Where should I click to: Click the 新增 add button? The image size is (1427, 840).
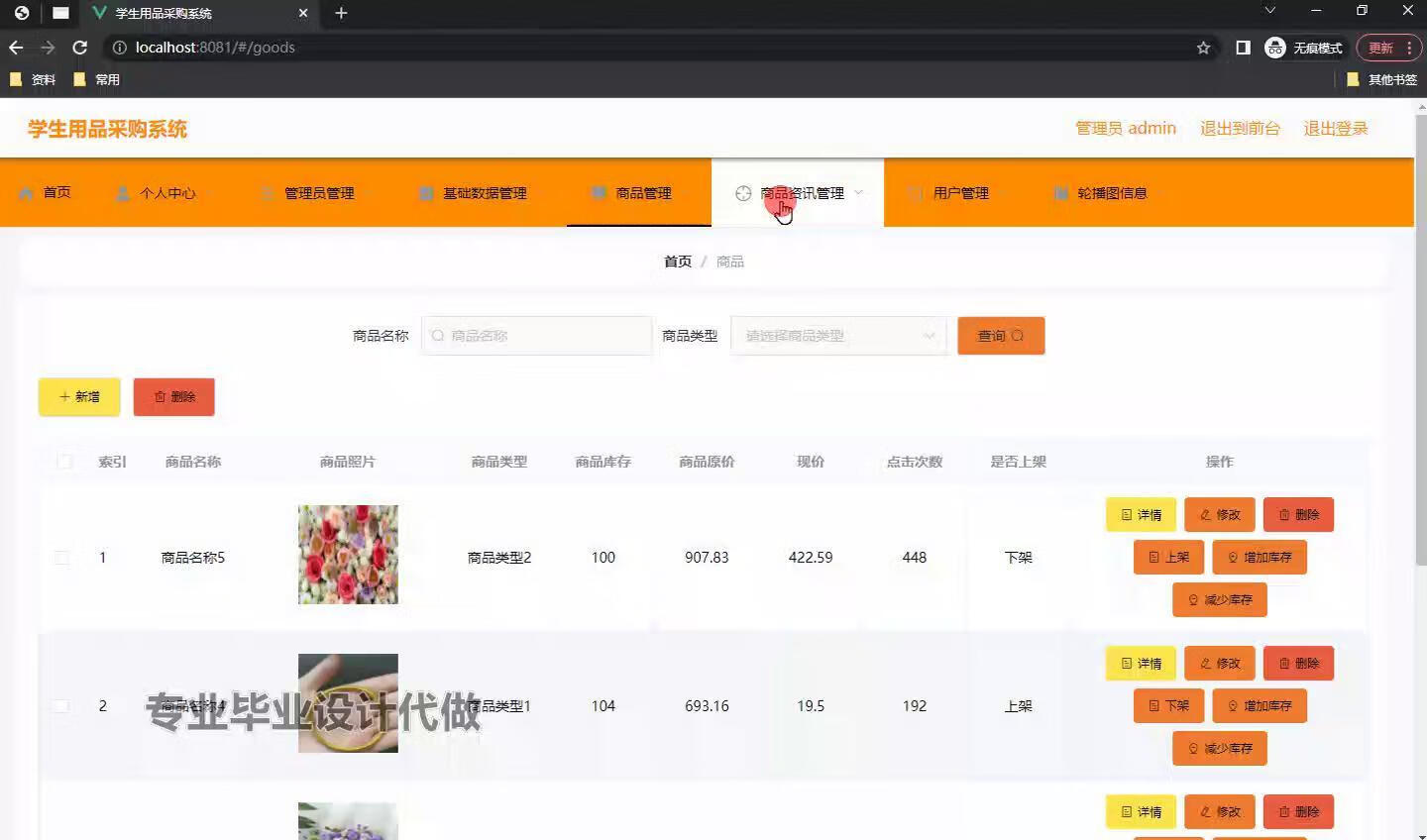[x=79, y=397]
